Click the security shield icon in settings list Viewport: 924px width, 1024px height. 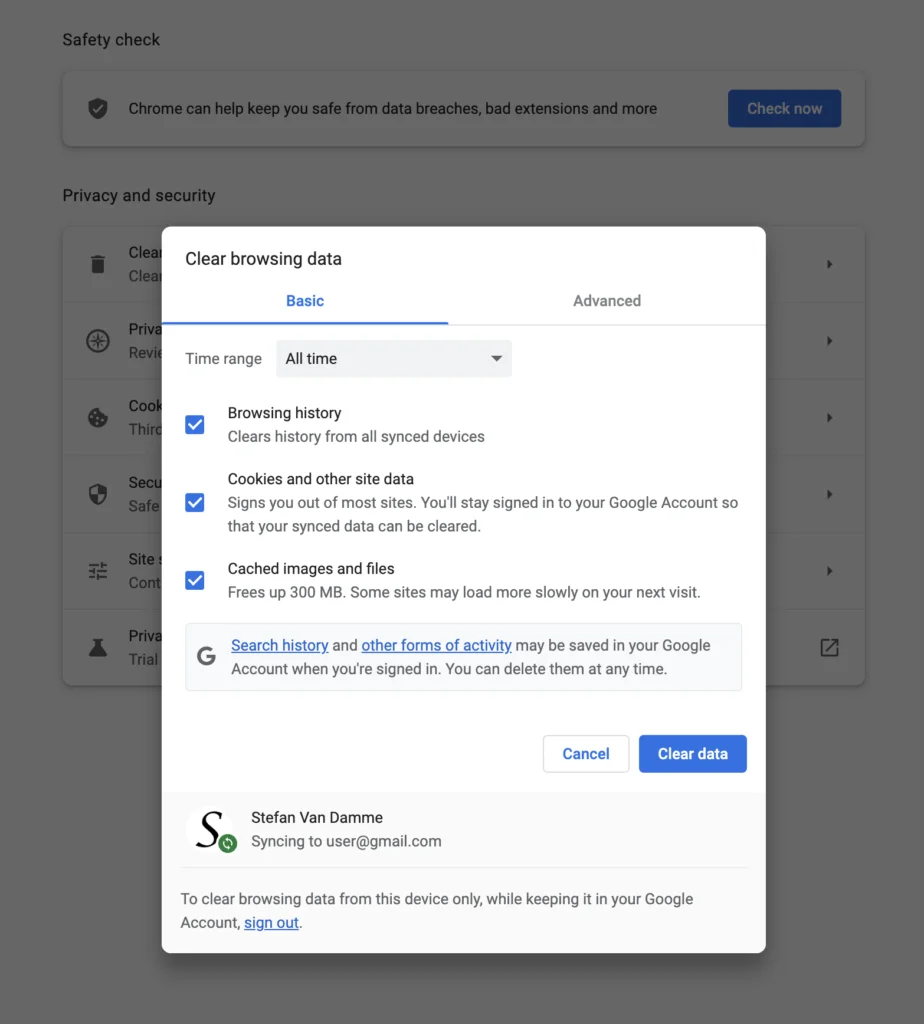pos(98,494)
